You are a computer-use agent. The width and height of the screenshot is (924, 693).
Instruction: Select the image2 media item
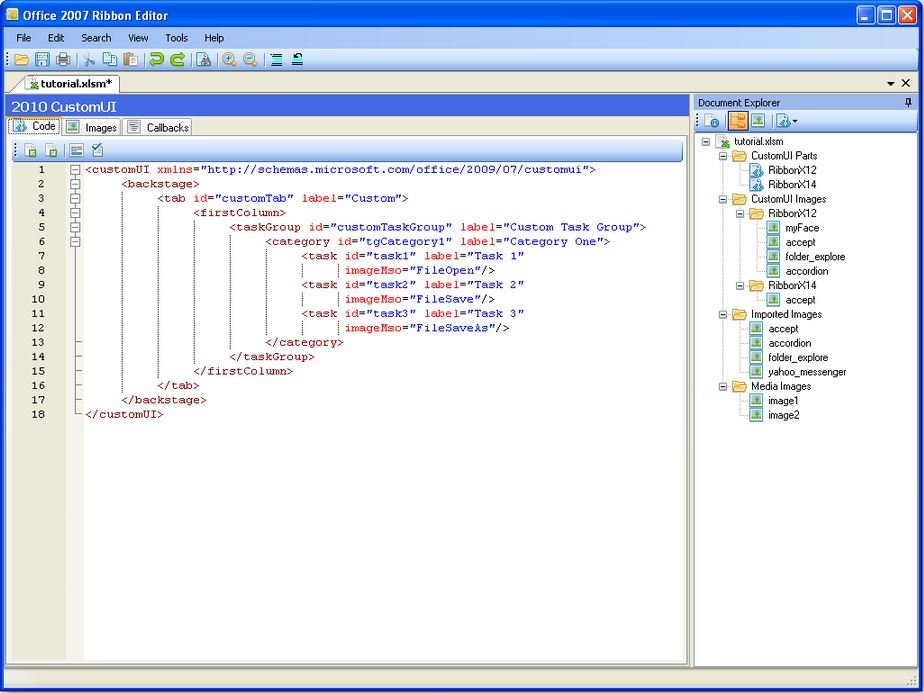pyautogui.click(x=783, y=415)
